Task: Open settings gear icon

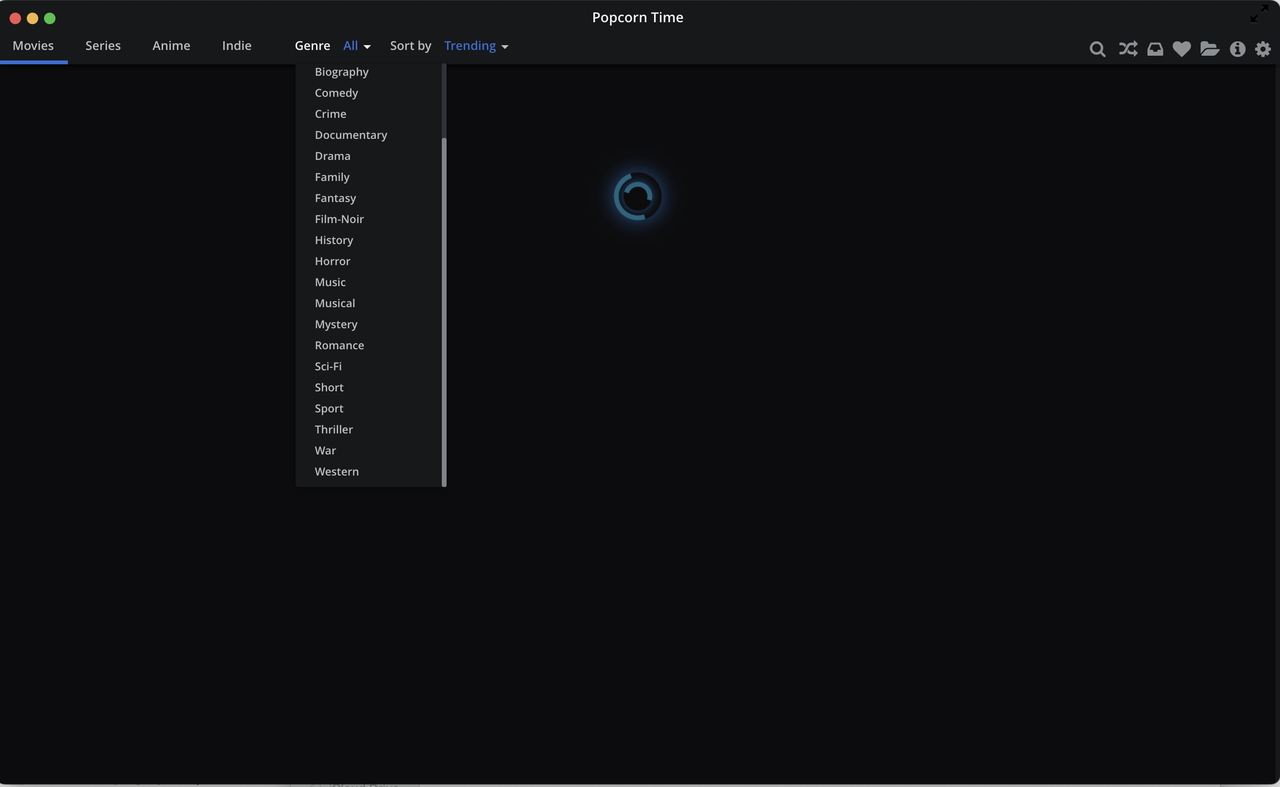Action: (1263, 49)
